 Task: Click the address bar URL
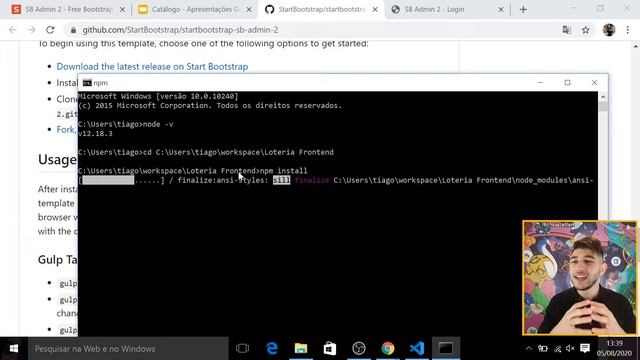(x=180, y=30)
